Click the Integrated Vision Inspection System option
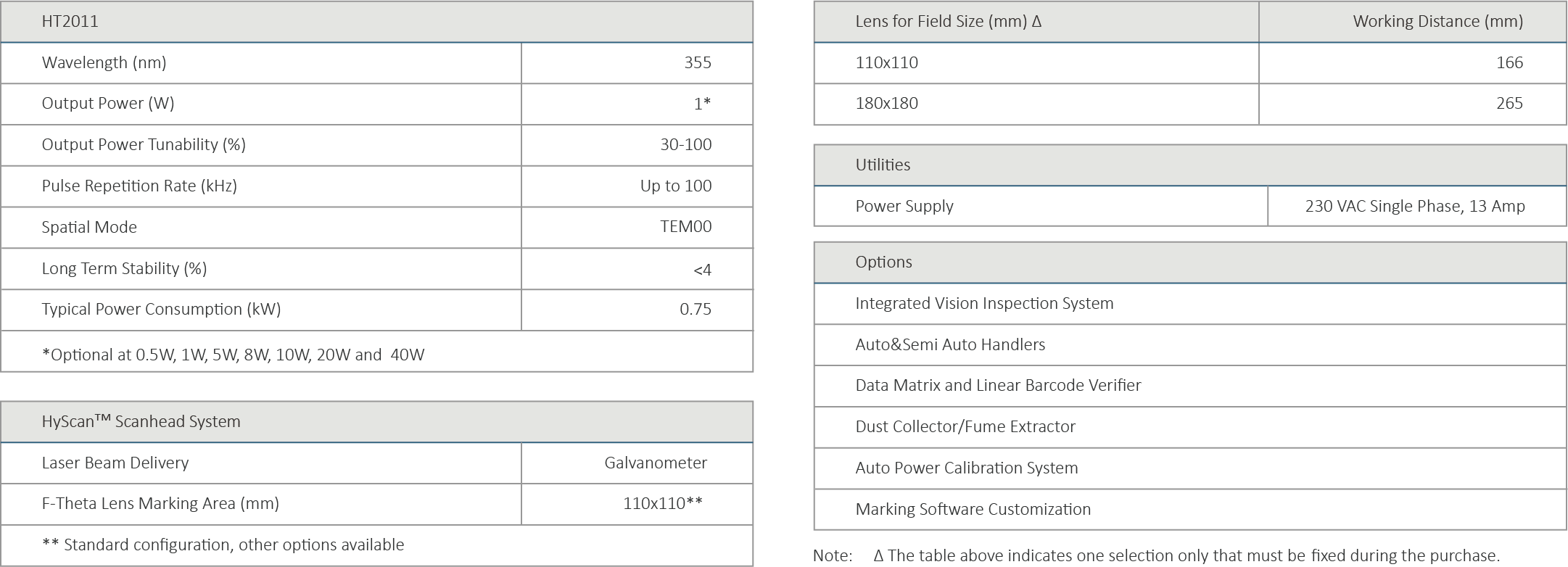Viewport: 1568px width, 567px height. pos(984,303)
